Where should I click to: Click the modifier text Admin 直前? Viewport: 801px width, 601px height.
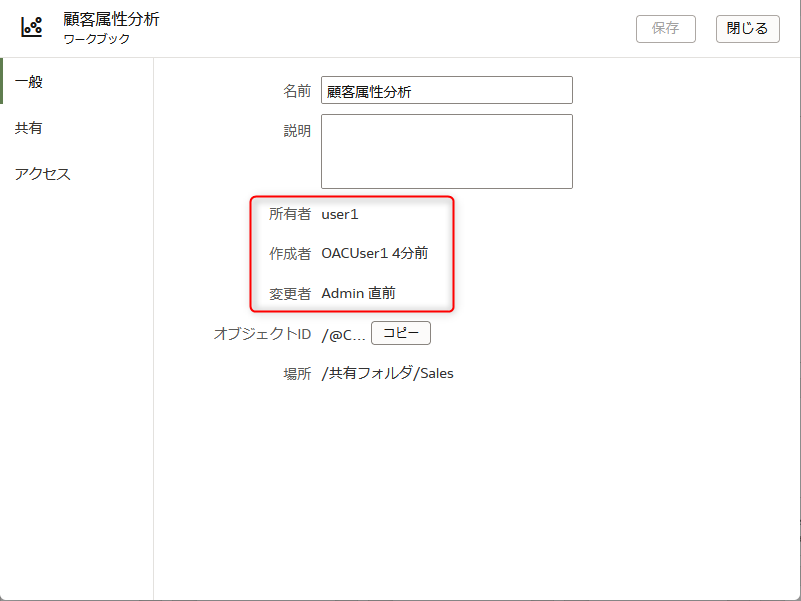[x=358, y=293]
